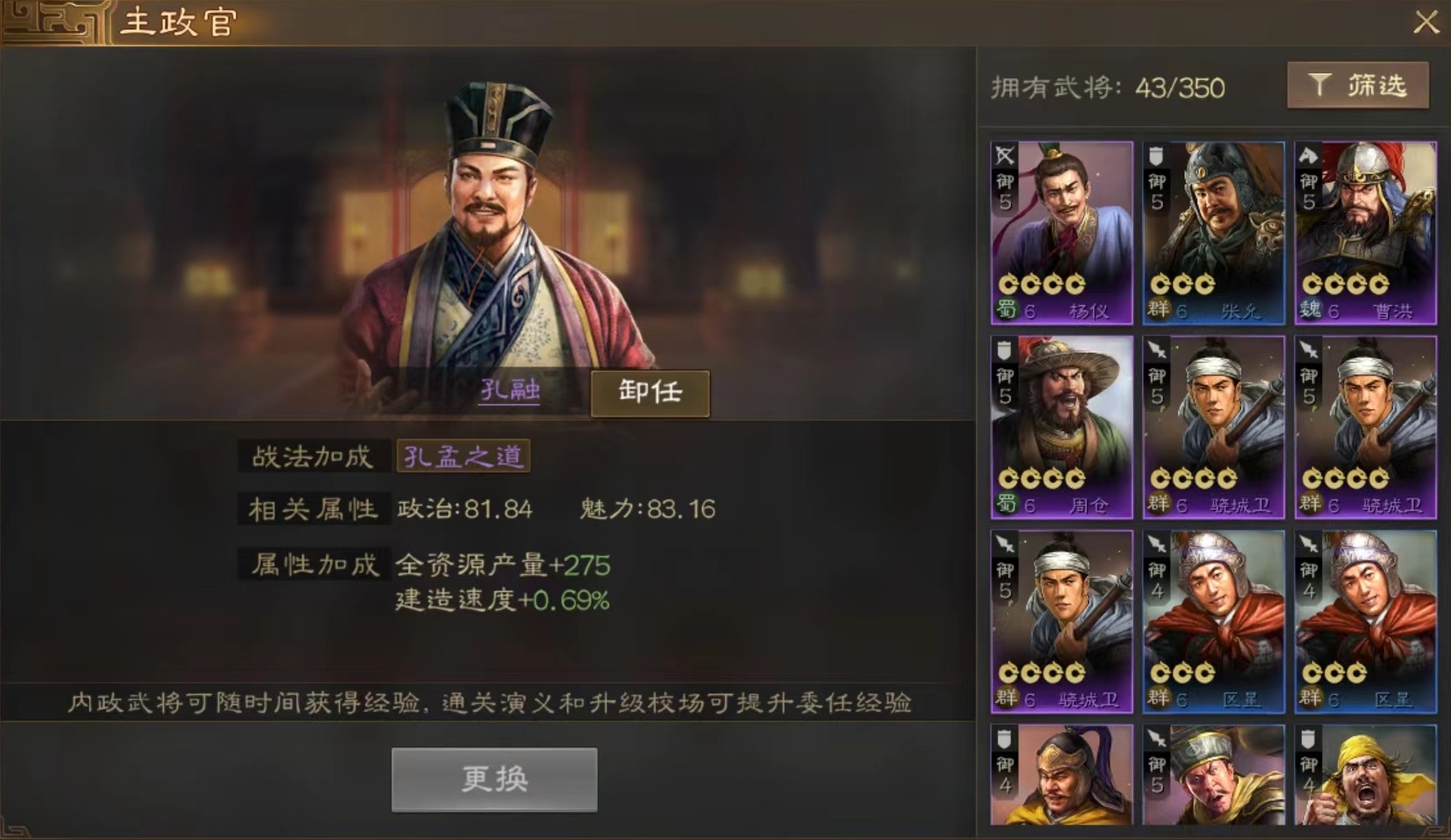Click the 蜀 faction badge on 周仓

pyautogui.click(x=1005, y=505)
